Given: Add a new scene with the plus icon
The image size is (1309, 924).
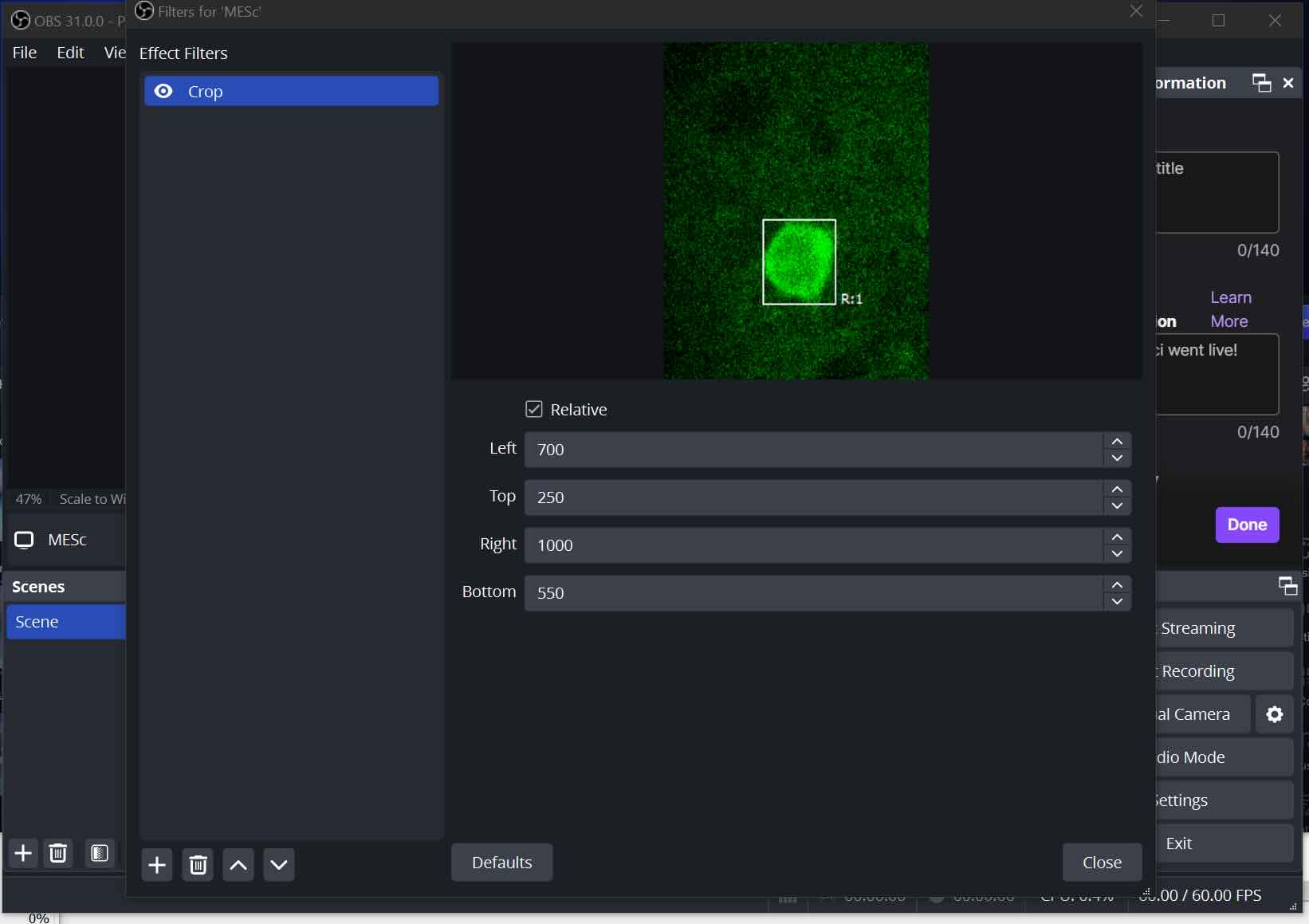Looking at the screenshot, I should pos(22,853).
